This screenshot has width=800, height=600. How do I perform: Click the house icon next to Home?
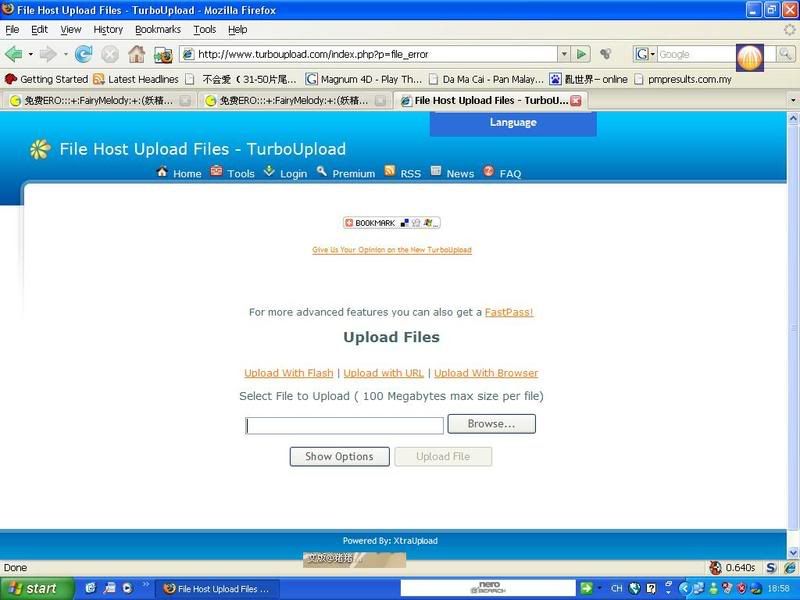coord(162,171)
